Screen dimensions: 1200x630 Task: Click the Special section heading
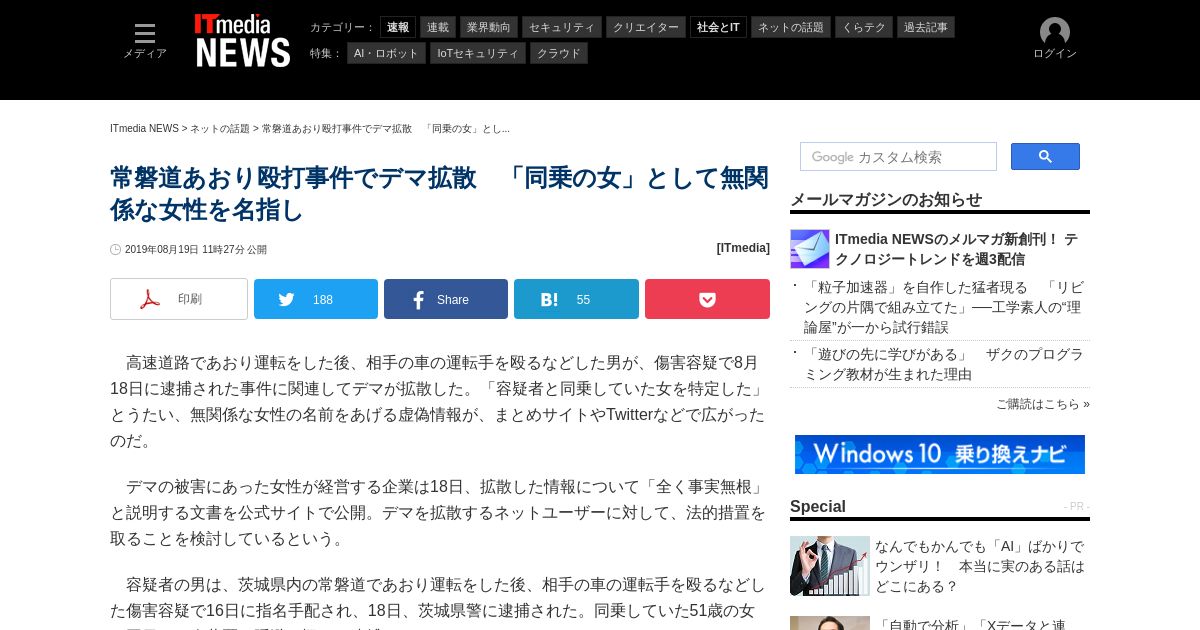click(x=818, y=506)
